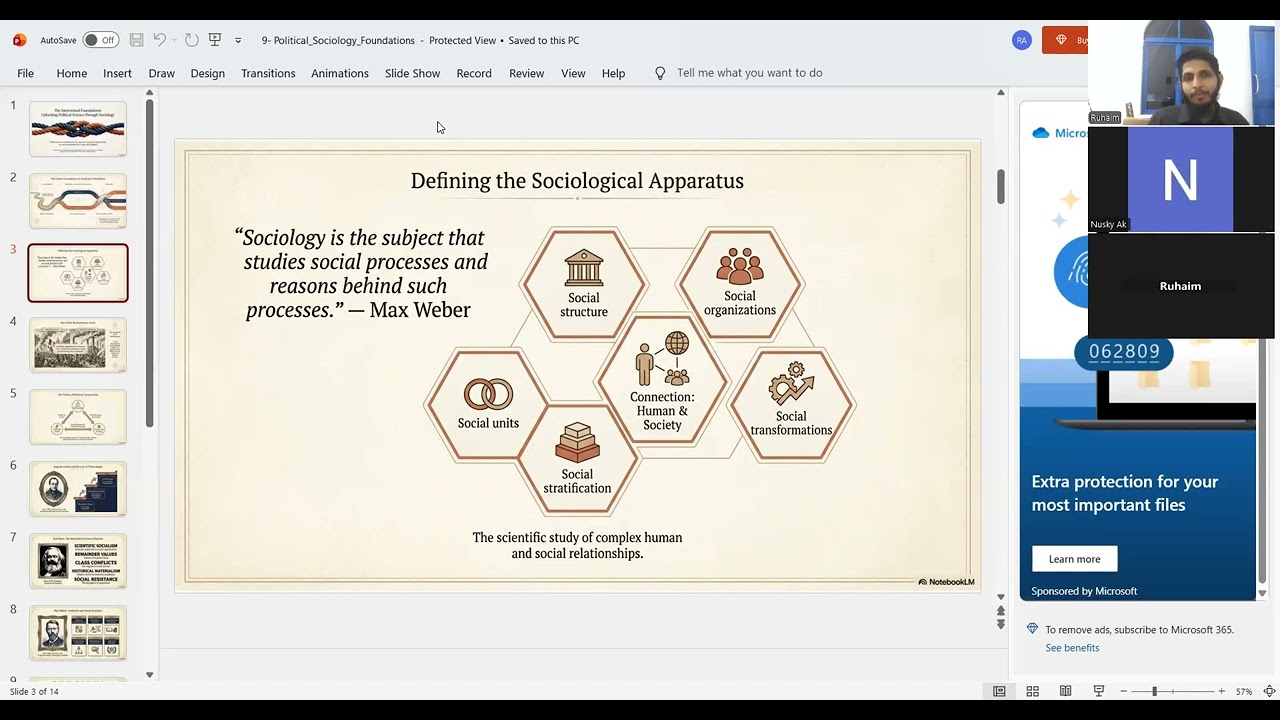Select slide 7 thumbnail

(78, 560)
